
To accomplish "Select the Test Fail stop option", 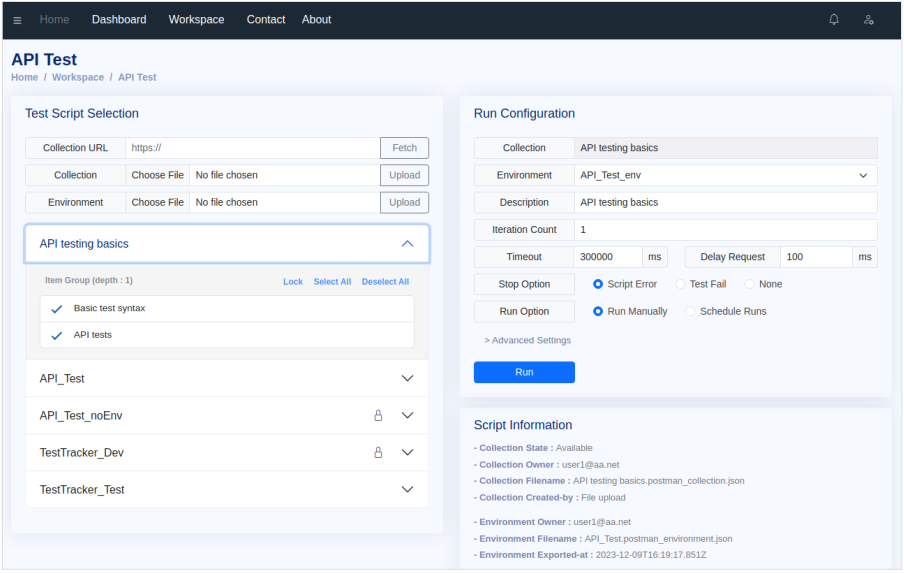I will (x=682, y=284).
